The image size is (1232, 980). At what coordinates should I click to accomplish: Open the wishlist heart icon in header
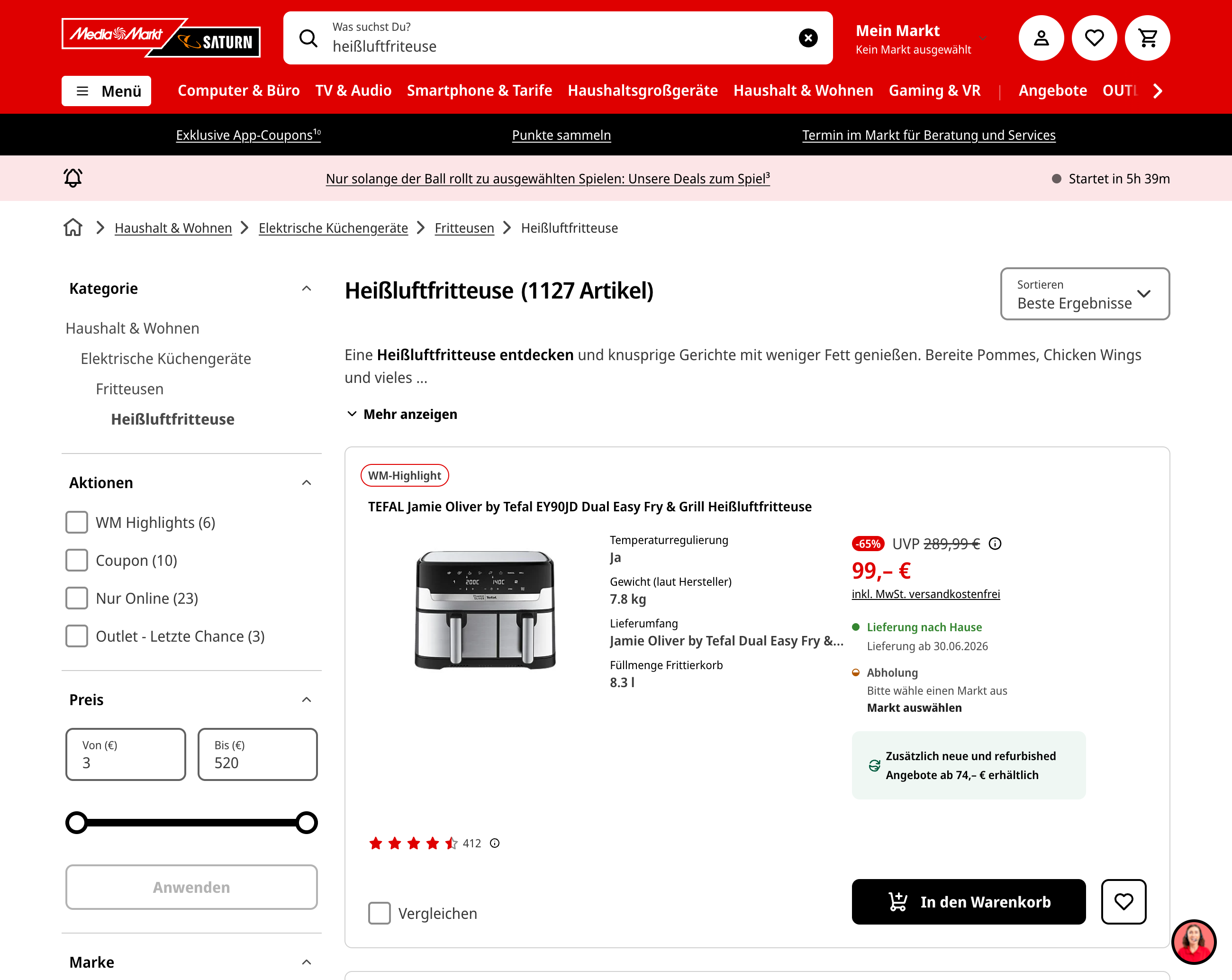point(1094,38)
